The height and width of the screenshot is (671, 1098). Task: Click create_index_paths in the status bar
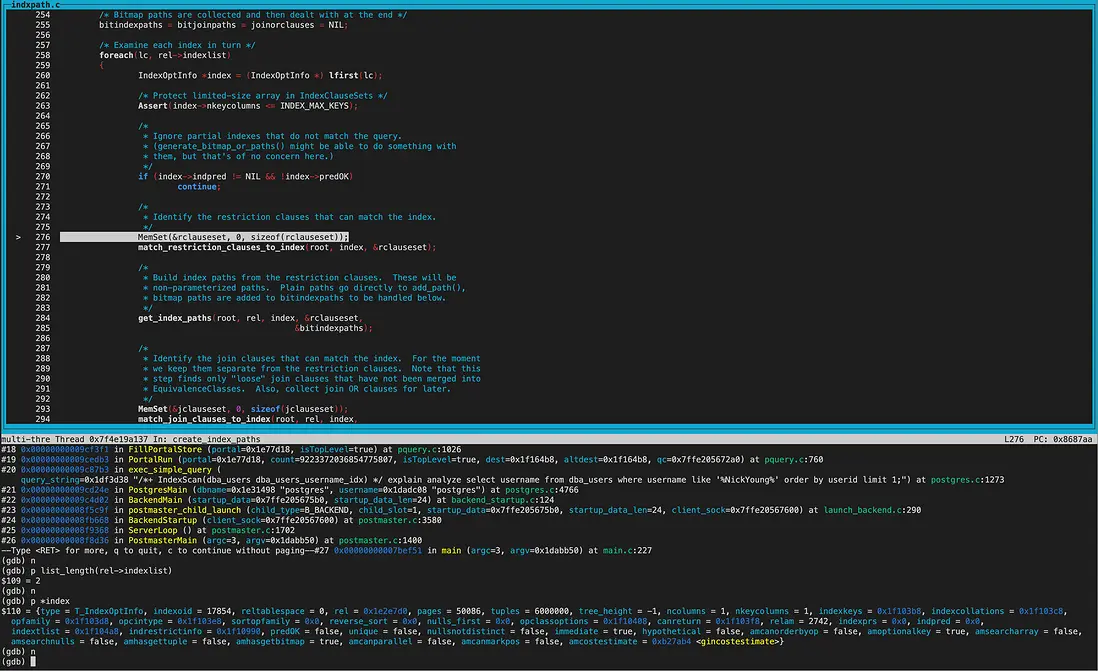tap(212, 439)
